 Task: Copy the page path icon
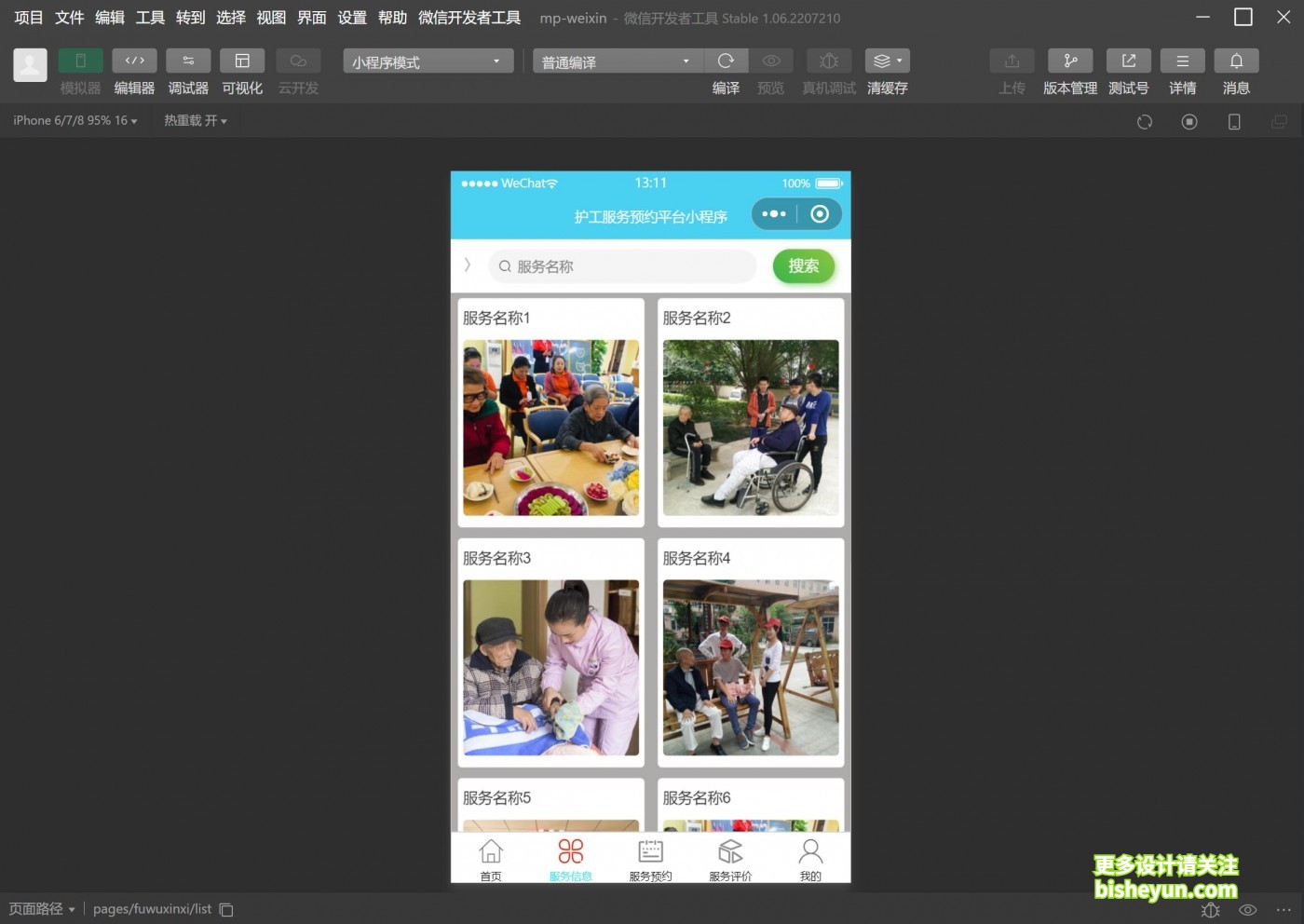pos(226,910)
